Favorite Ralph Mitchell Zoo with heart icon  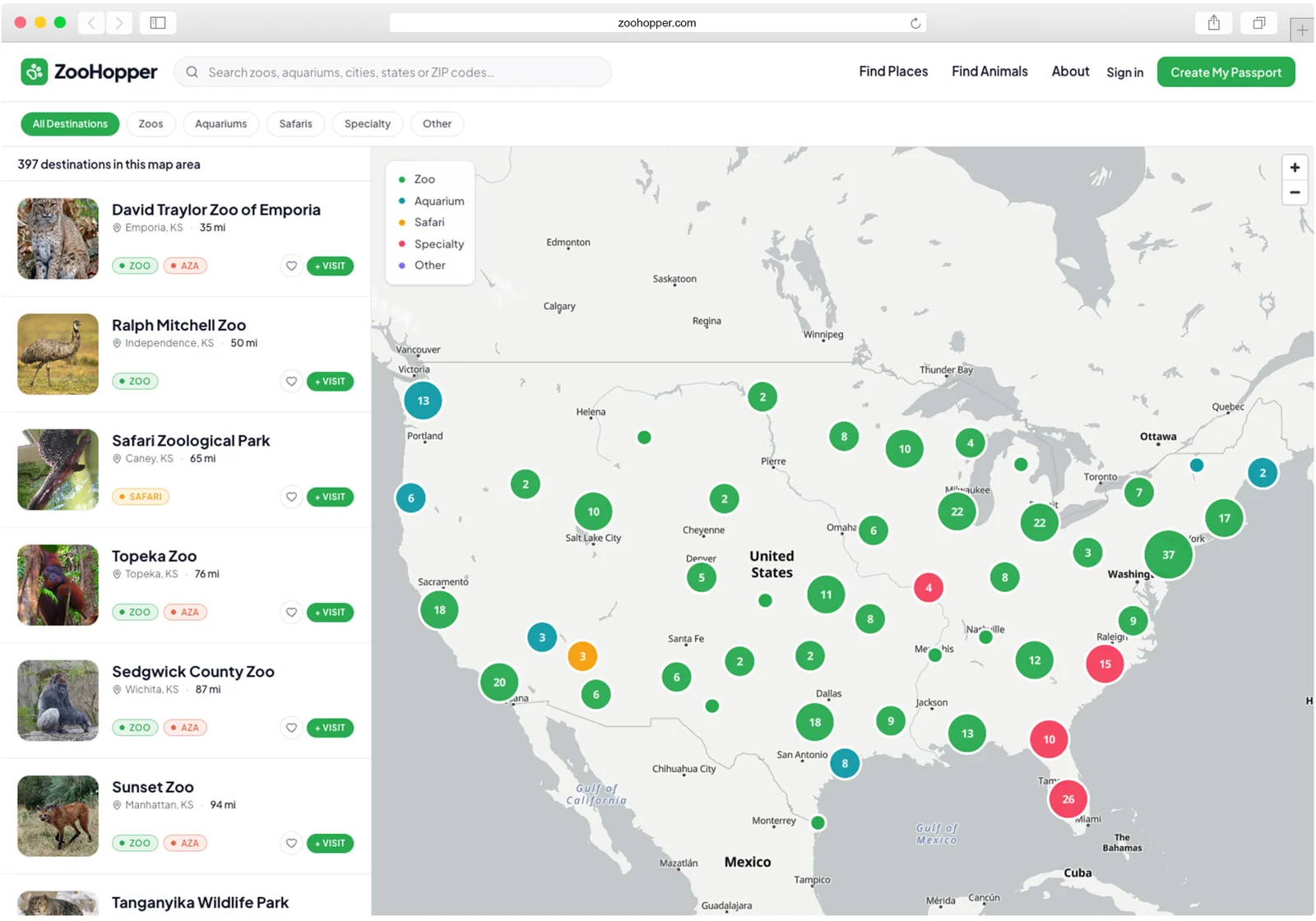pos(291,382)
